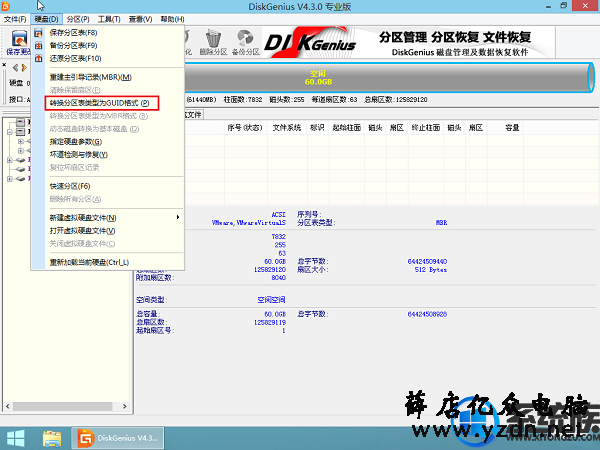Click the icon beside 备份分区表(F9)
The image size is (600, 450).
(38, 46)
